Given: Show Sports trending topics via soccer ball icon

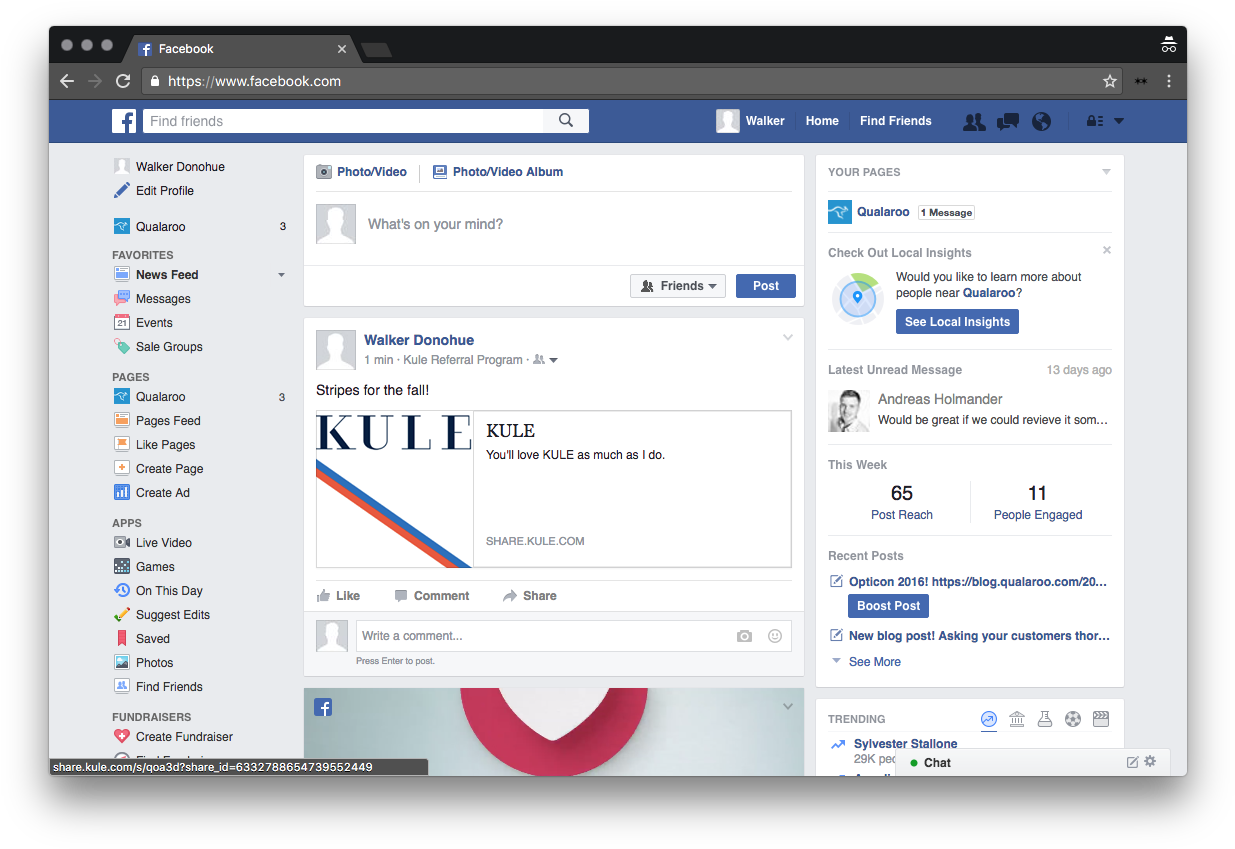Looking at the screenshot, I should tap(1073, 718).
